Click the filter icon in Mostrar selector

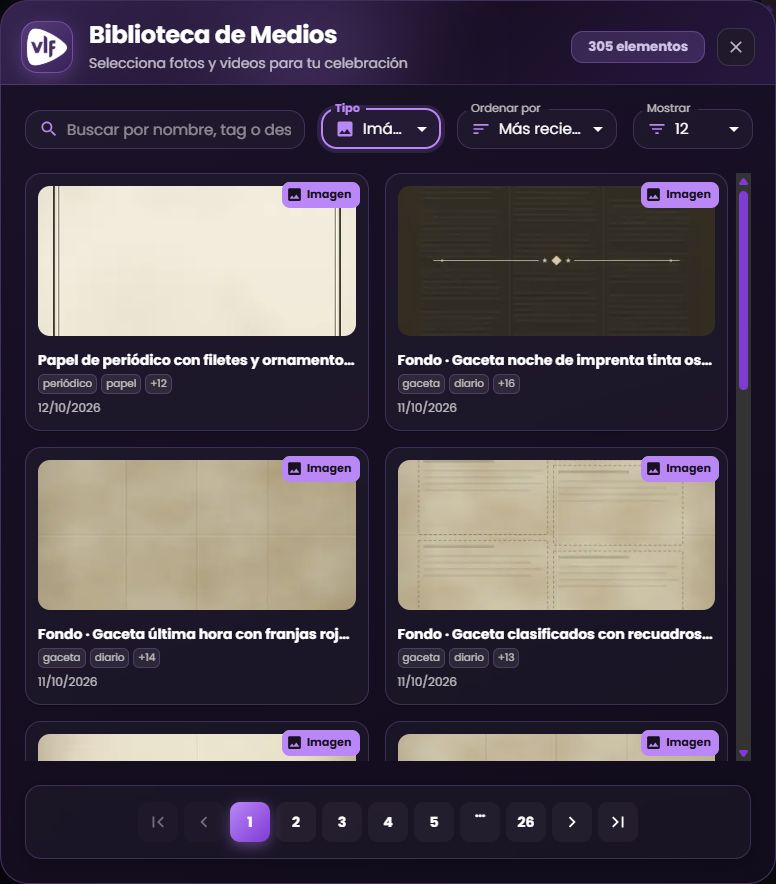click(x=656, y=129)
